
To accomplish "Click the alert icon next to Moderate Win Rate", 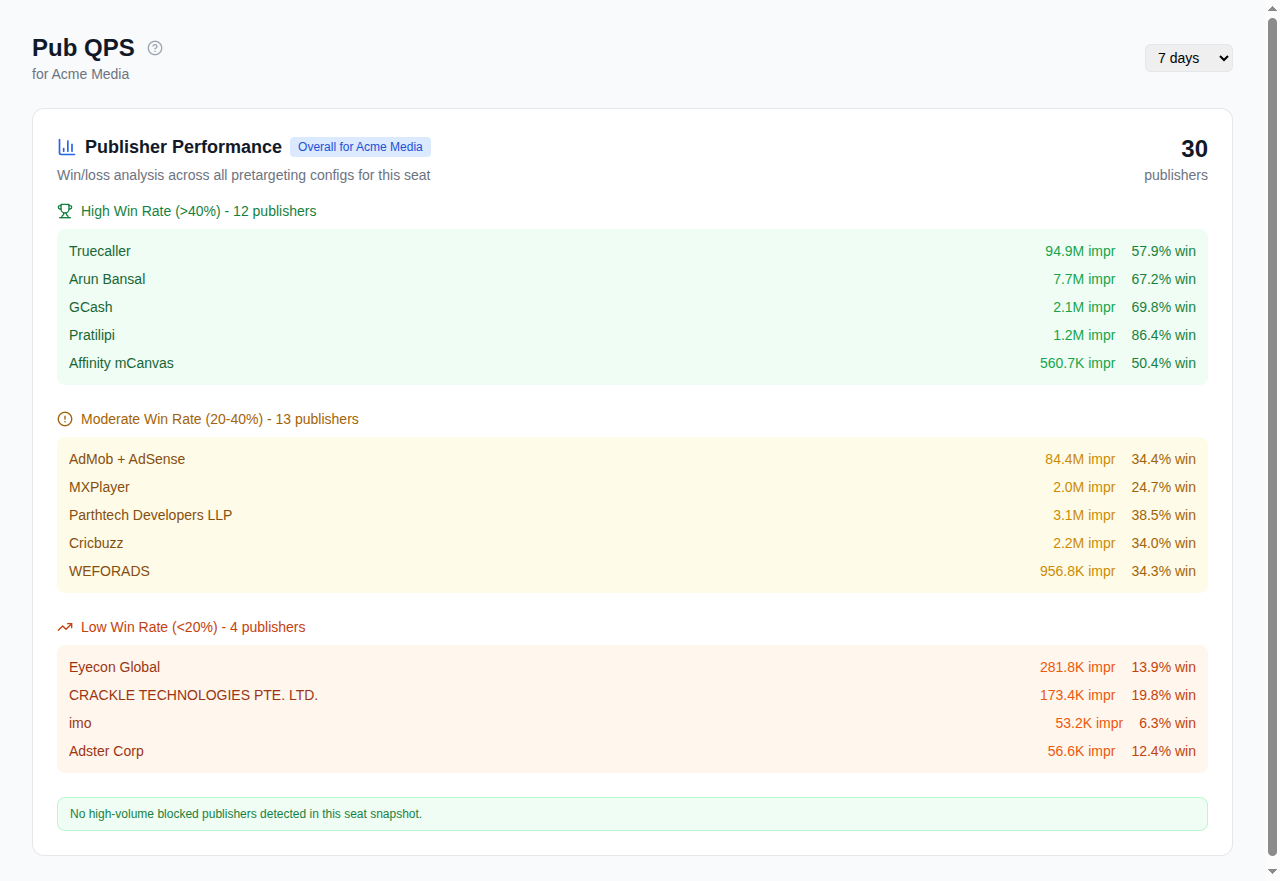I will 65,419.
